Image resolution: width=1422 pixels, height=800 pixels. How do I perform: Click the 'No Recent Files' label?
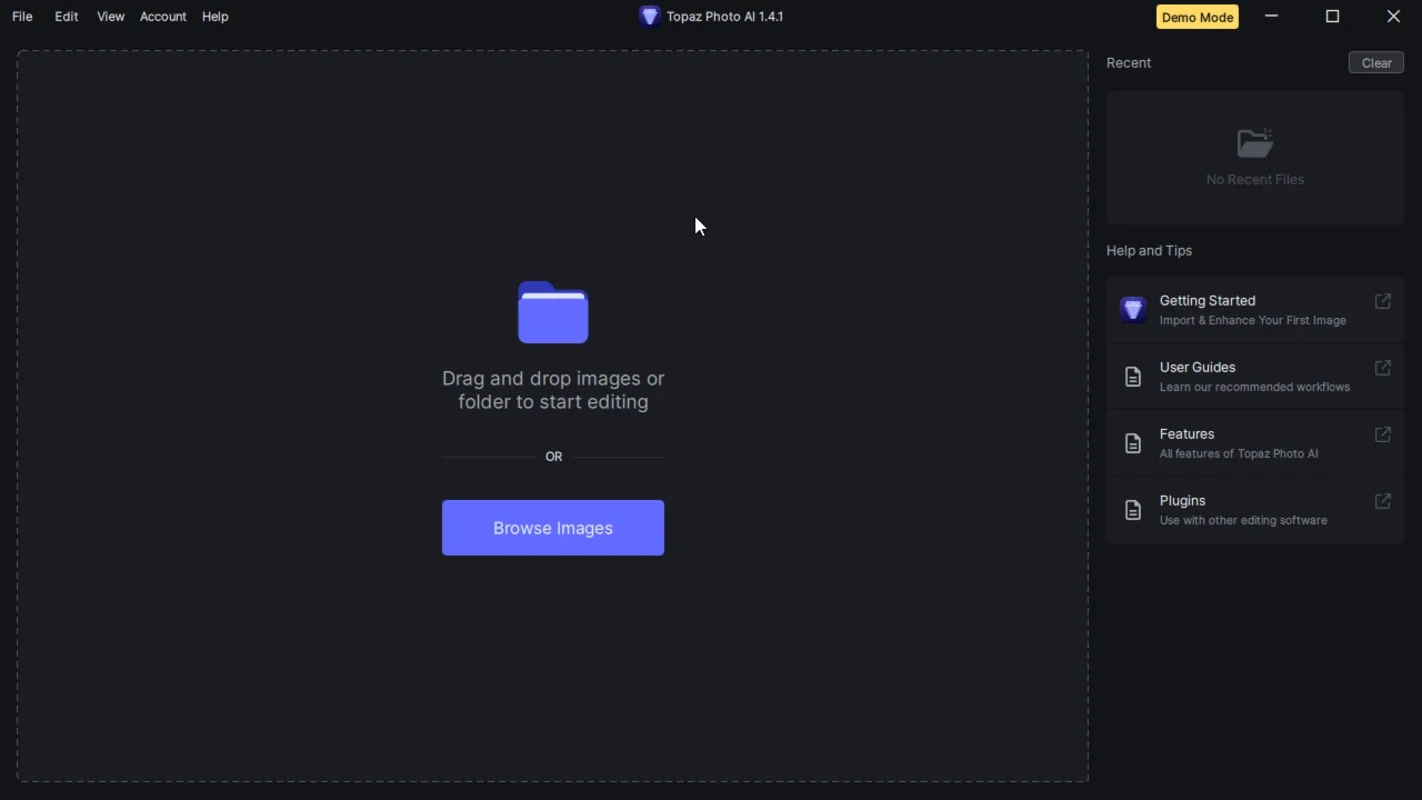pyautogui.click(x=1255, y=180)
